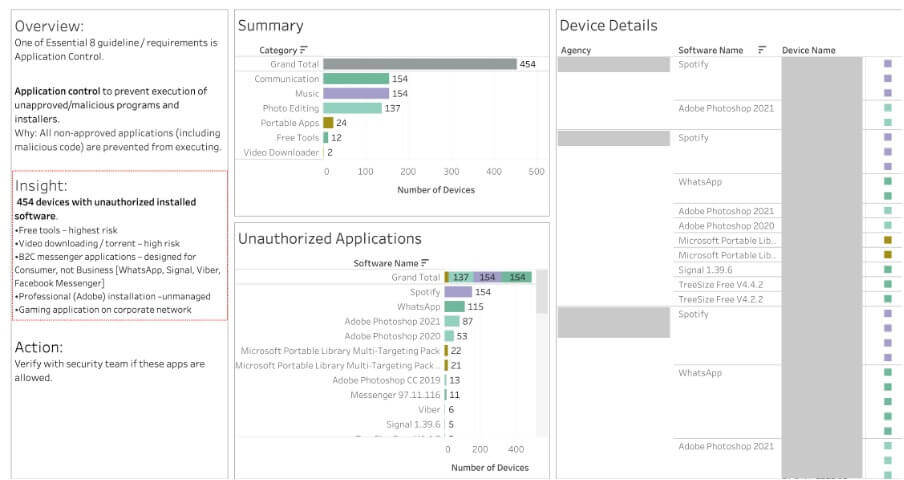Viewport: 904px width, 480px height.
Task: Select the Communication bar in Summary chart
Action: click(x=356, y=78)
